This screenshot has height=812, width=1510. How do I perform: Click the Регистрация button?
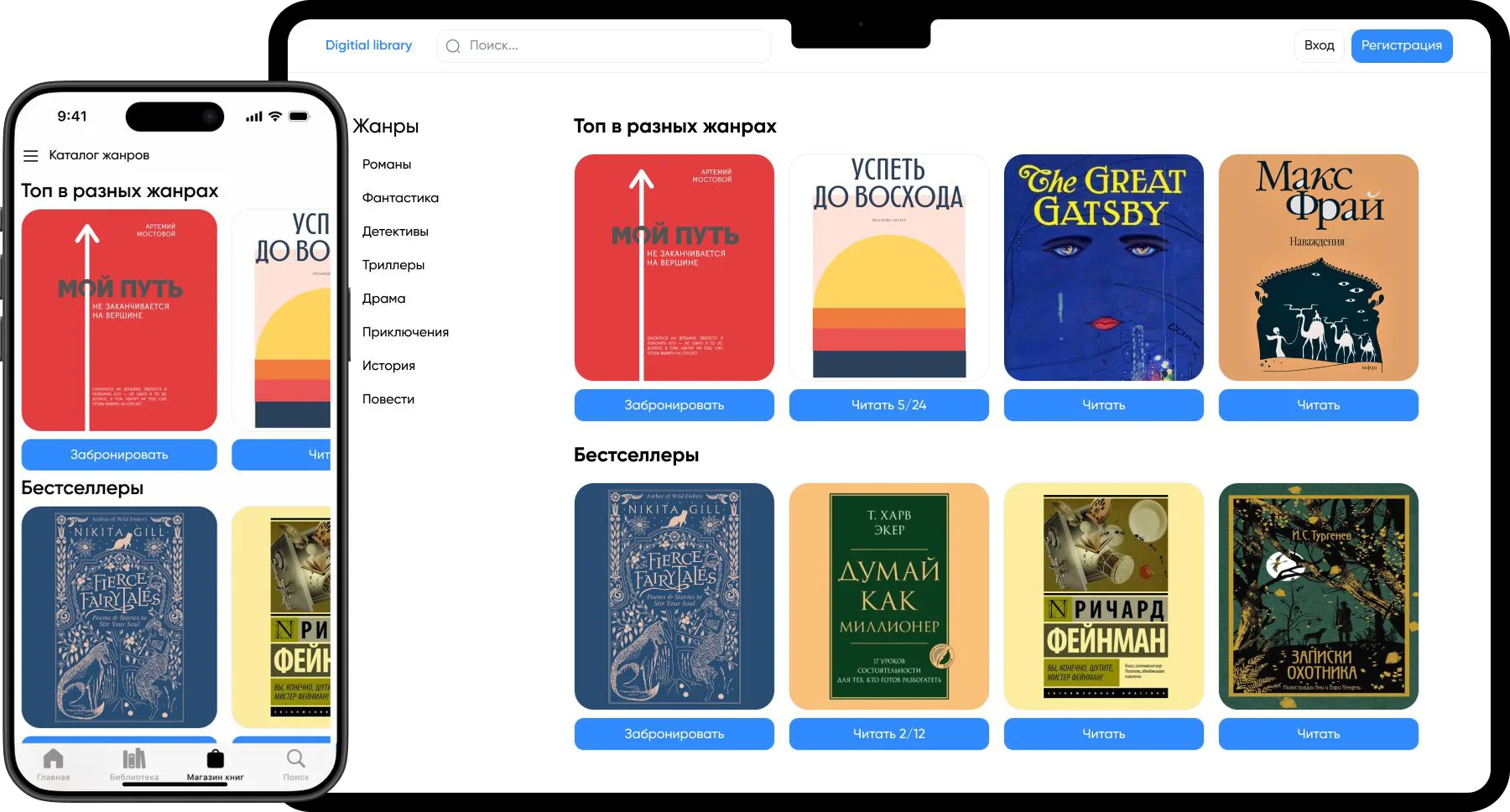[x=1402, y=46]
